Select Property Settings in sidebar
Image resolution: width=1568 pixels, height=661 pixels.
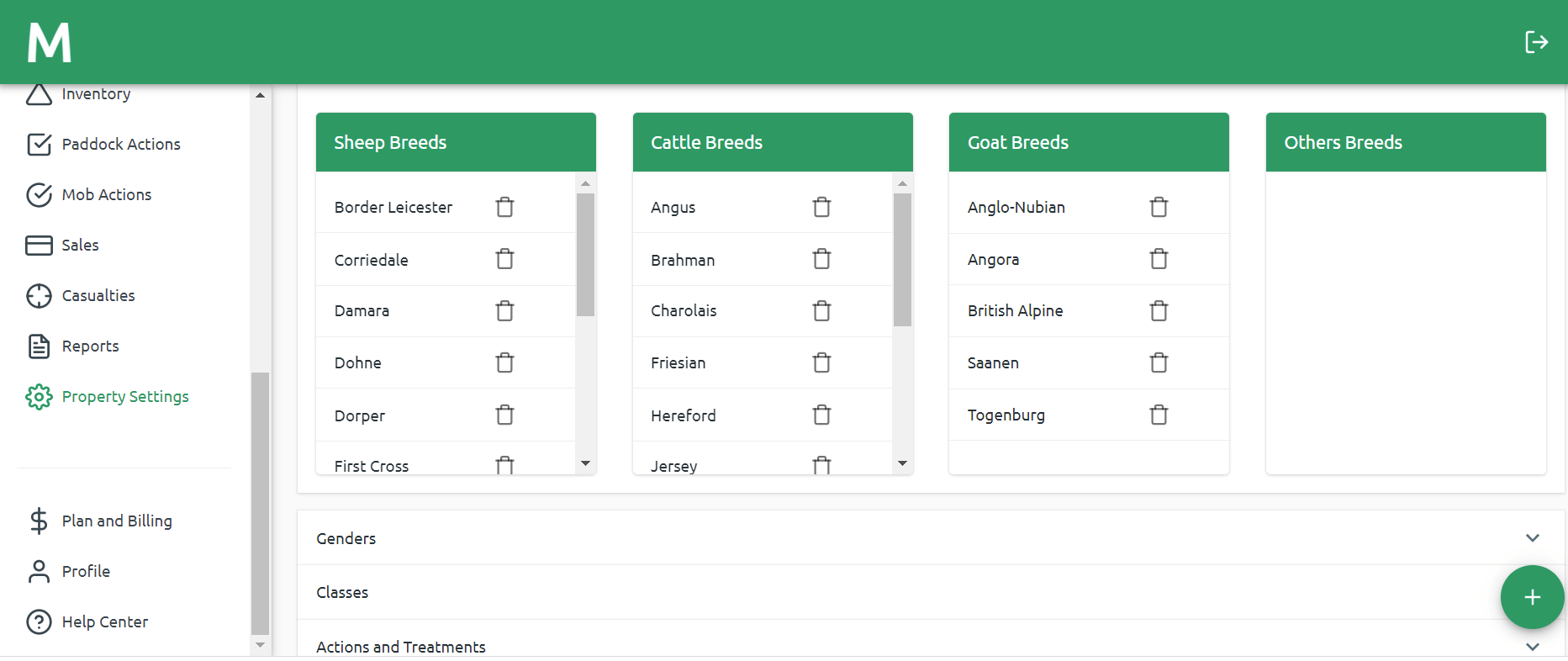point(124,397)
